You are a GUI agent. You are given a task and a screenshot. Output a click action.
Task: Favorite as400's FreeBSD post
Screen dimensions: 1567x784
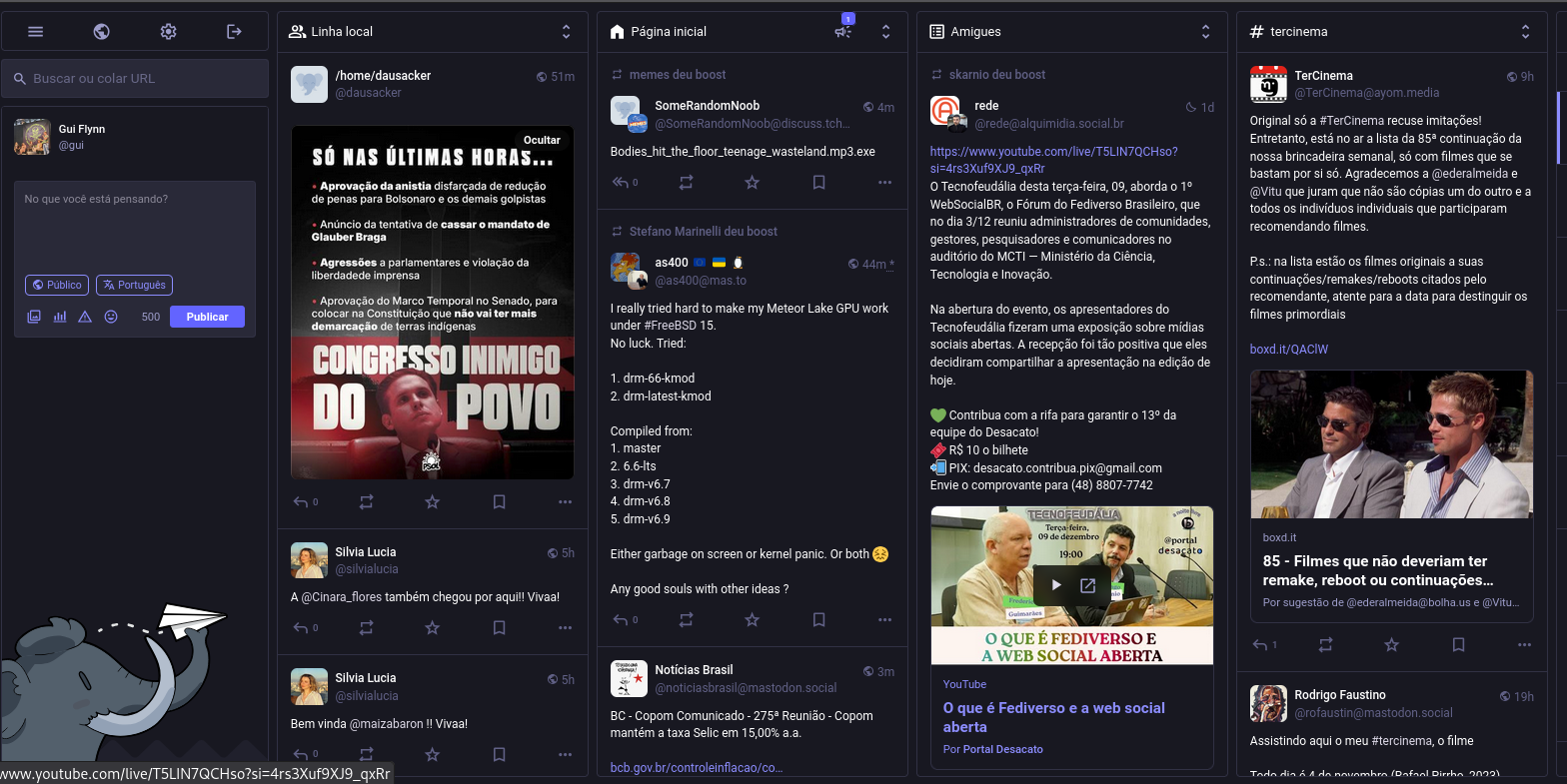coord(752,619)
